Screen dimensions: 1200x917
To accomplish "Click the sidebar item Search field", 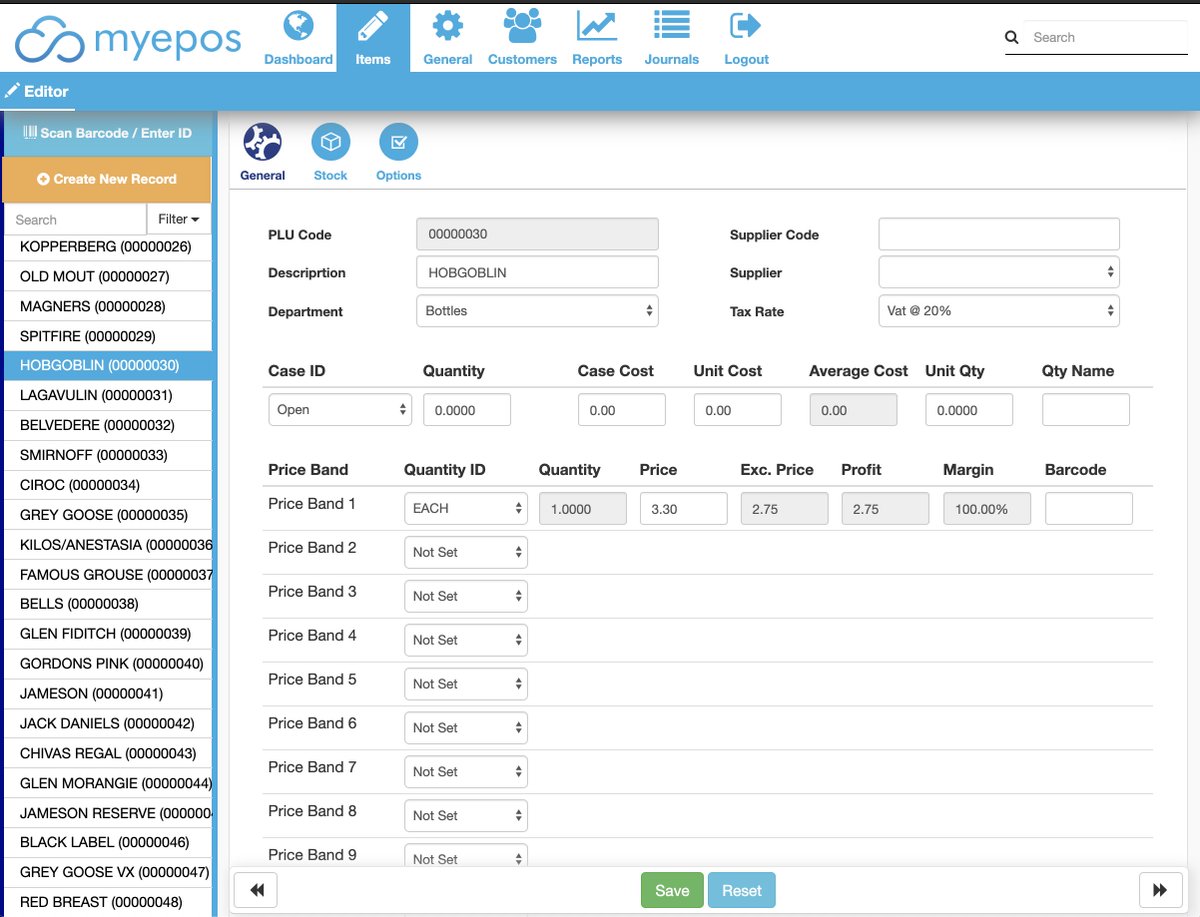I will (75, 219).
